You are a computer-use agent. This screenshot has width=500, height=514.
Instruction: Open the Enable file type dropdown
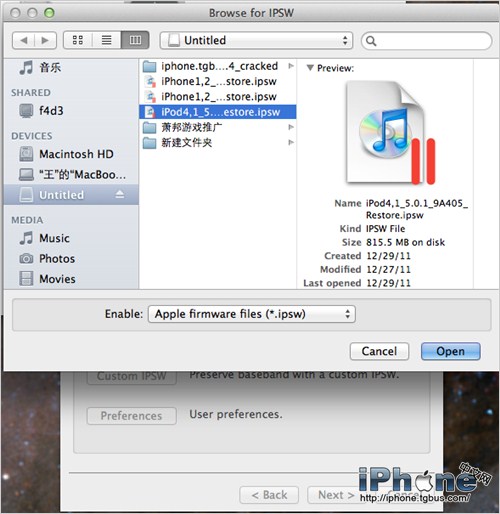click(252, 314)
